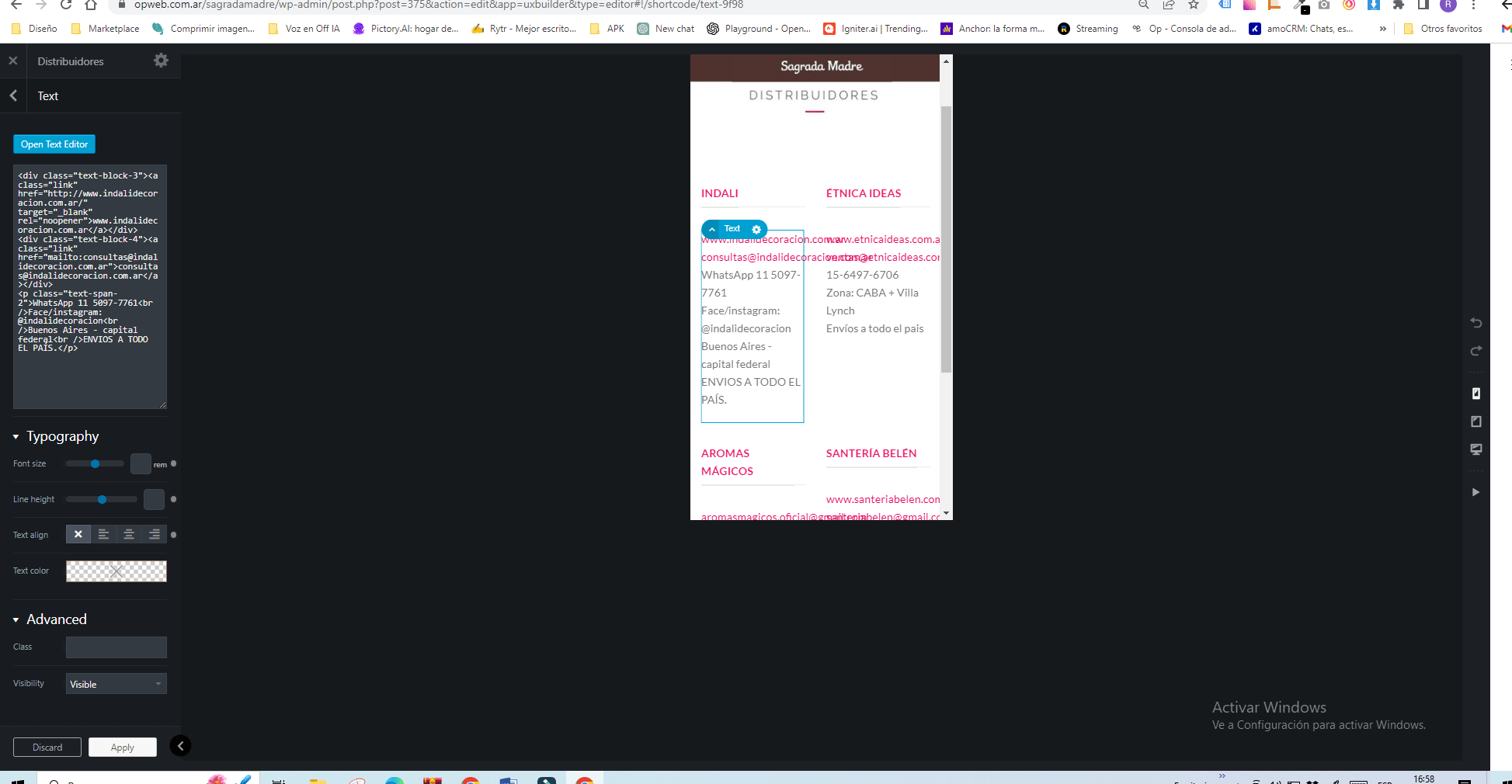
Task: Click the Apply button
Action: (x=123, y=747)
